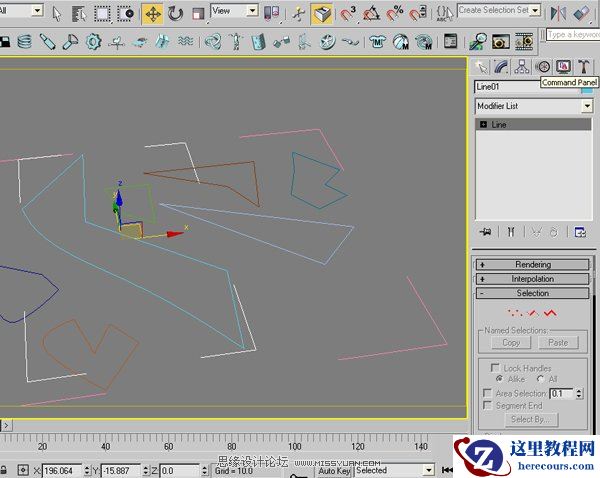Viewport: 600px width, 478px height.
Task: Open Edit Named Selection Sets
Action: (445, 13)
